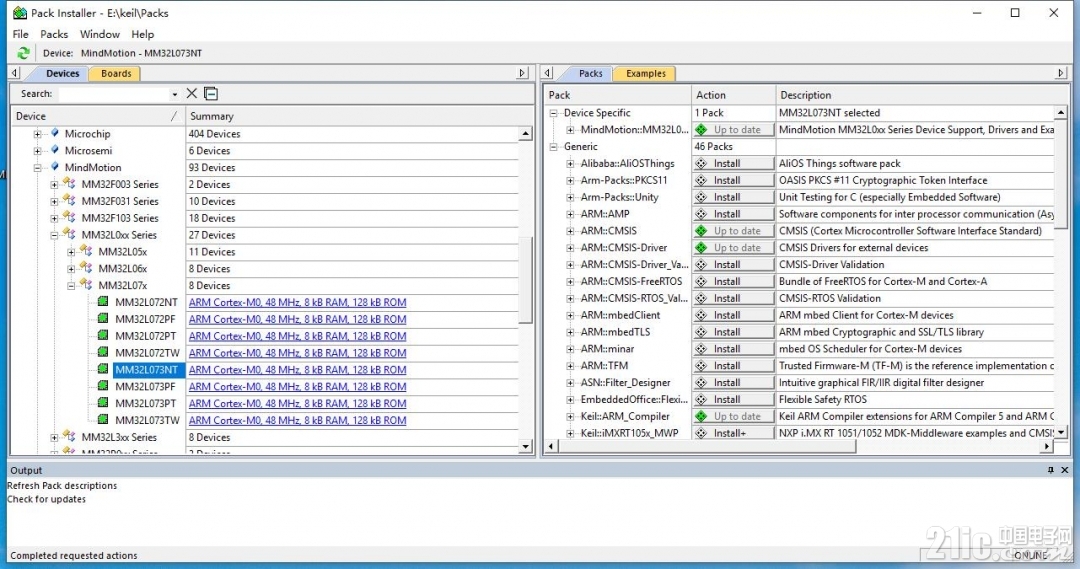Open the search field dropdown arrow
This screenshot has height=569, width=1080.
(x=175, y=94)
